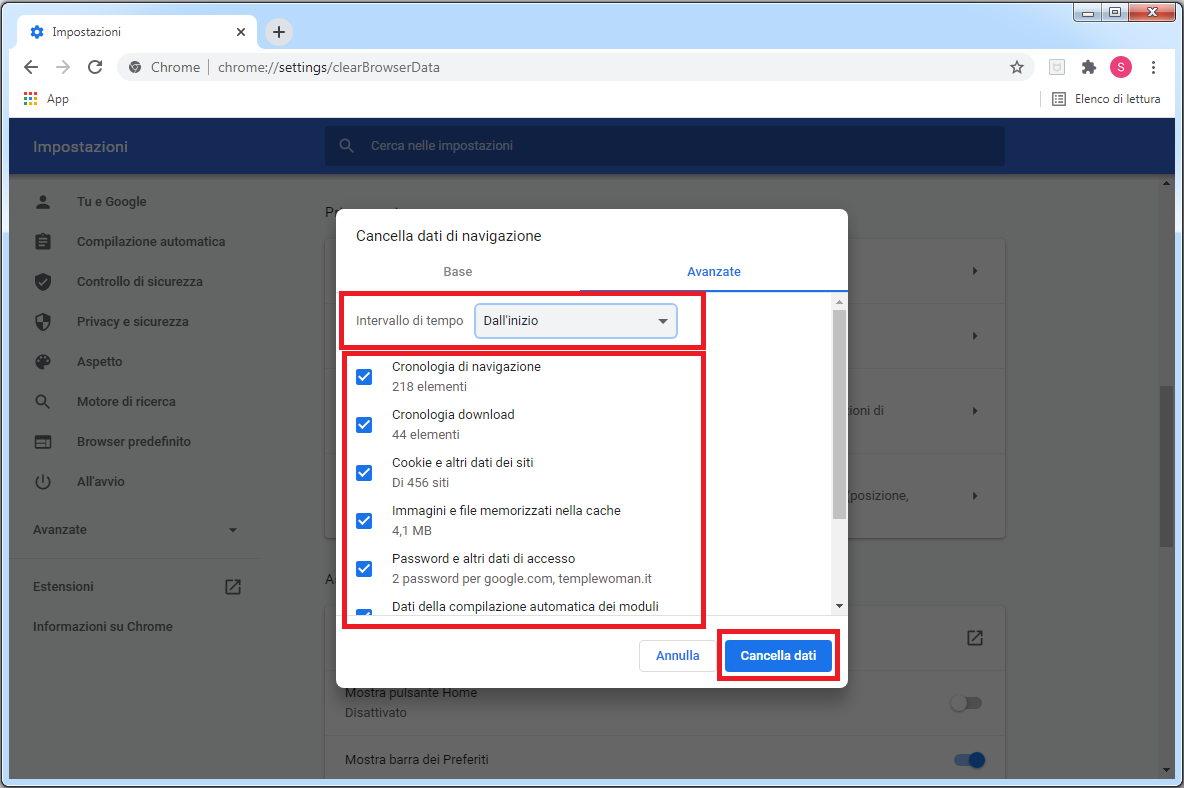Click the Annulla button
Viewport: 1184px width, 788px height.
click(677, 656)
